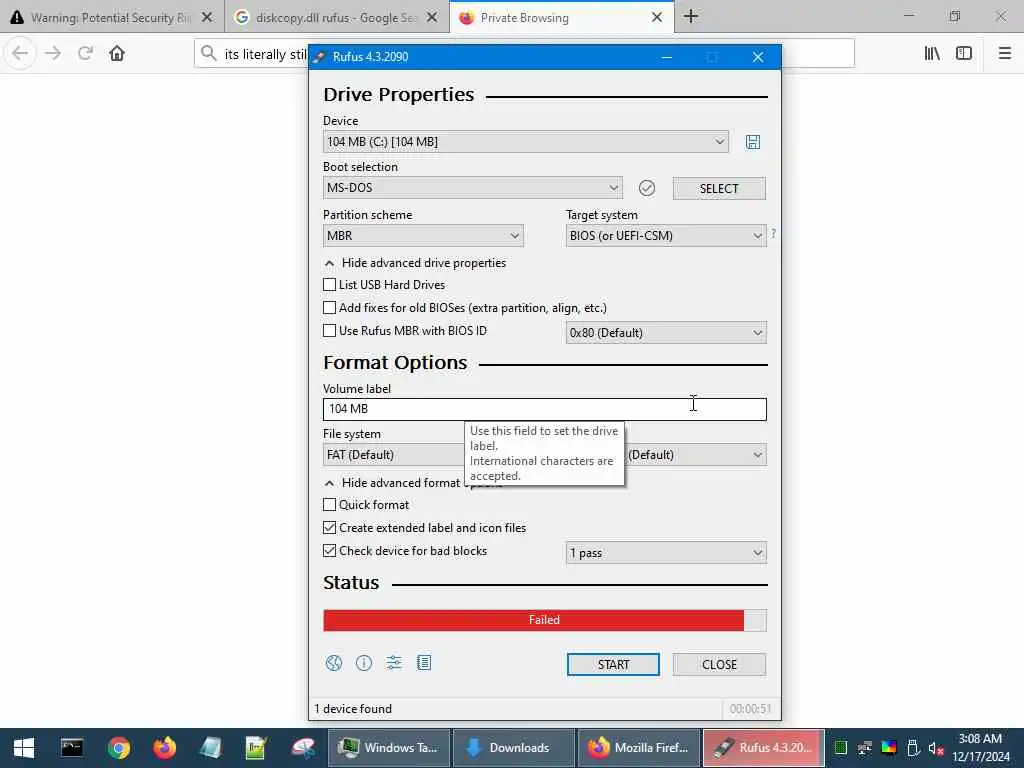Open the Device dropdown

[x=526, y=142]
